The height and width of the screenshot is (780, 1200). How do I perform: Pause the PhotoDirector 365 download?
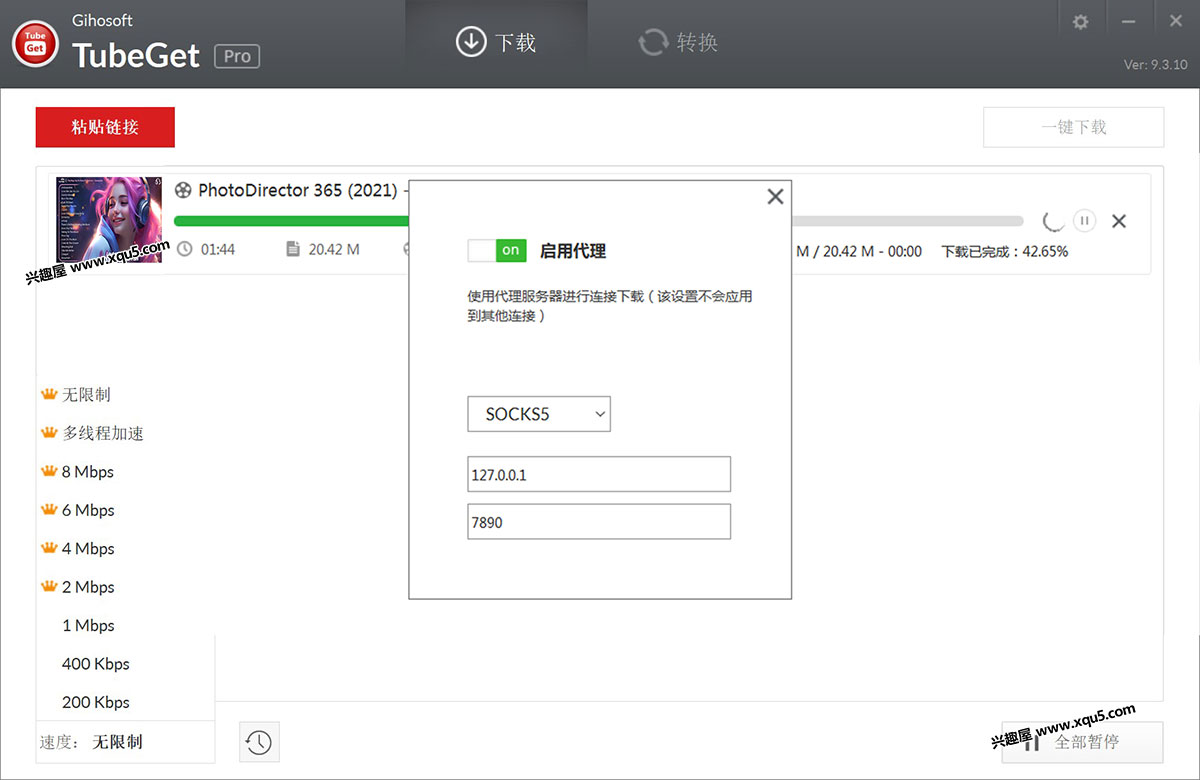pos(1084,221)
